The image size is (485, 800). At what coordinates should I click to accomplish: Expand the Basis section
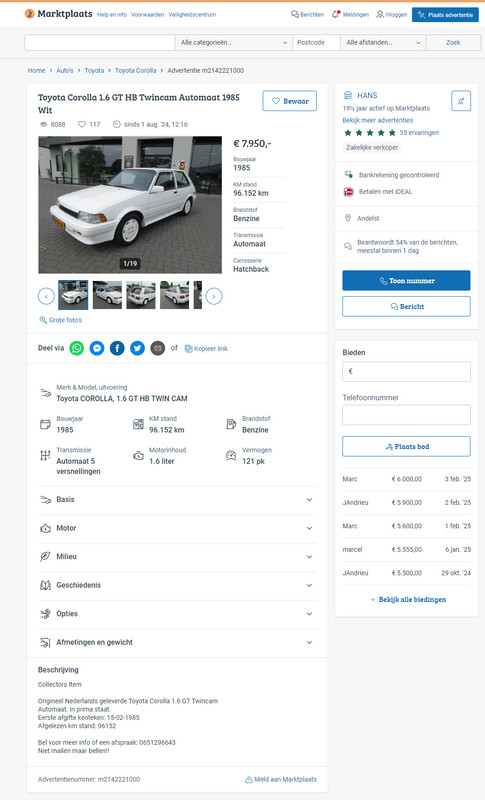click(177, 499)
